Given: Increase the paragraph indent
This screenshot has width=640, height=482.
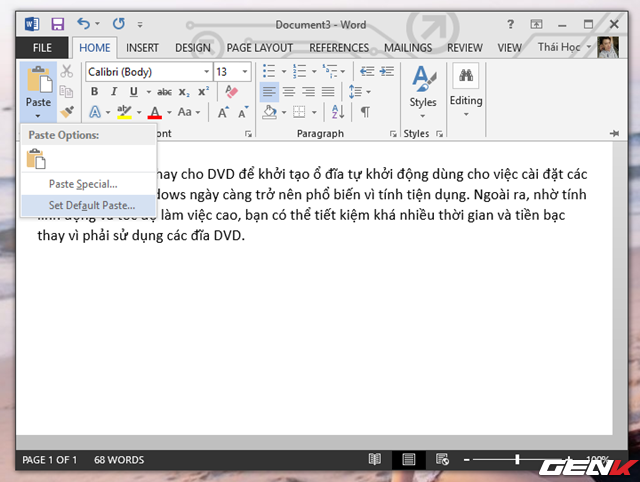Looking at the screenshot, I should [x=387, y=71].
